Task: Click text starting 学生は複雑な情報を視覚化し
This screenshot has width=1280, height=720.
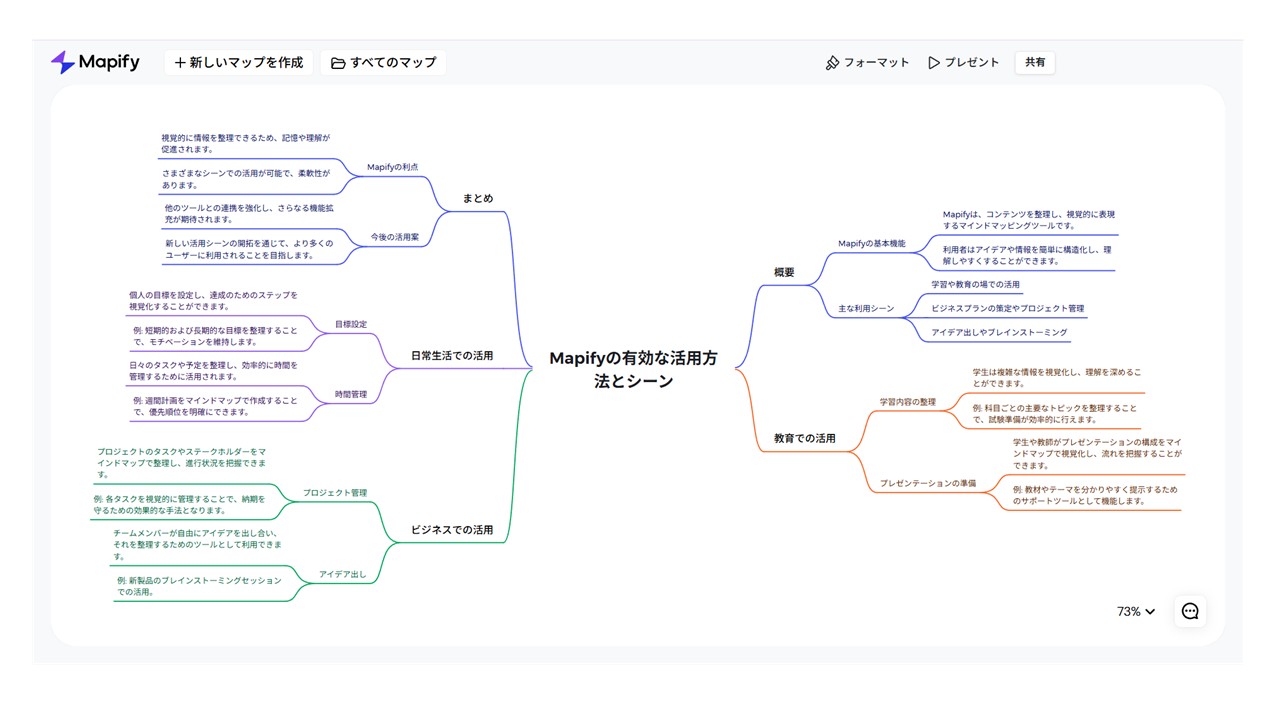Action: [x=1057, y=378]
